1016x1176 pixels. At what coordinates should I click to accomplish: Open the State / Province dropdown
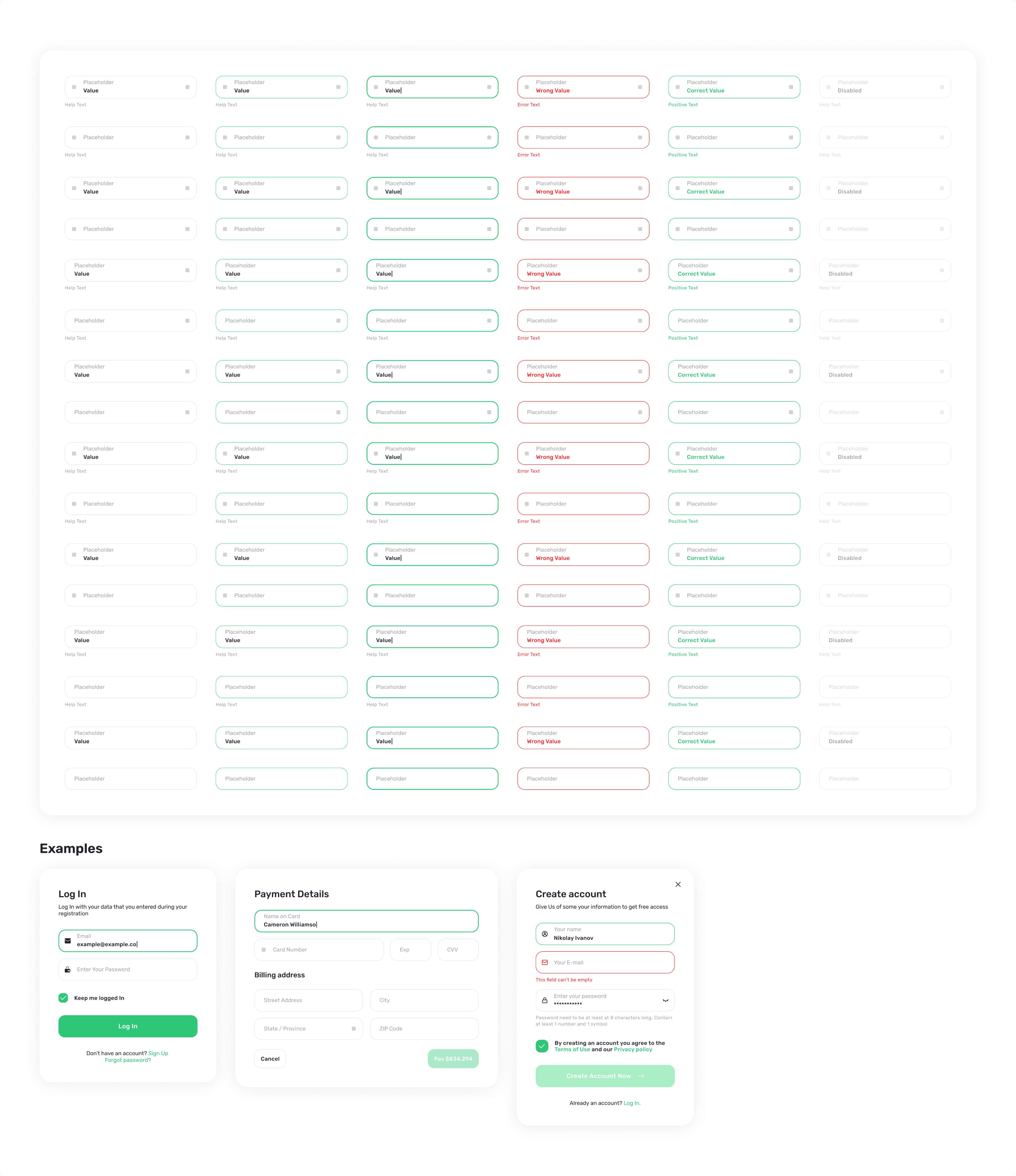pyautogui.click(x=353, y=1028)
